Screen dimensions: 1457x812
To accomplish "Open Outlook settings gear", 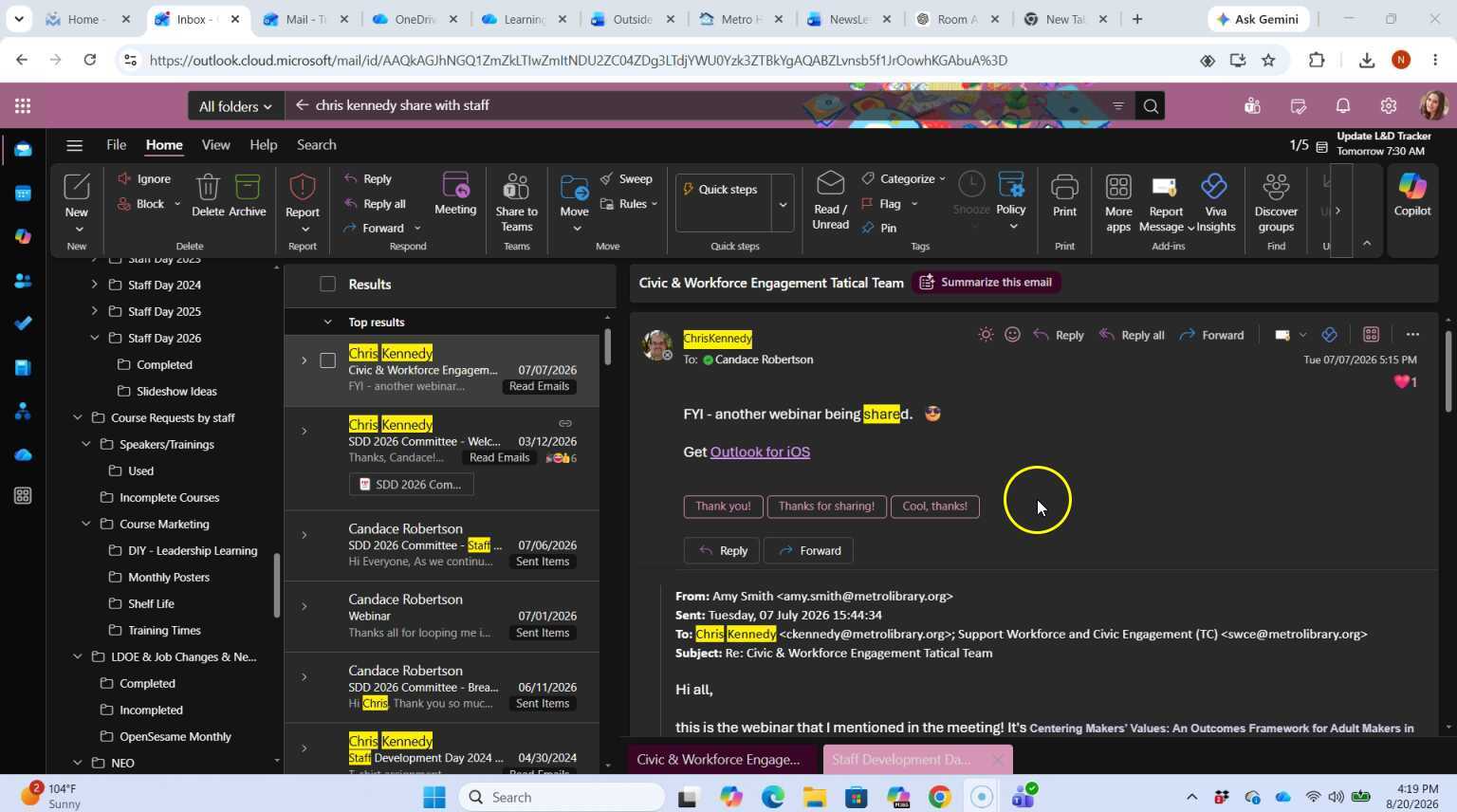I will click(1389, 105).
